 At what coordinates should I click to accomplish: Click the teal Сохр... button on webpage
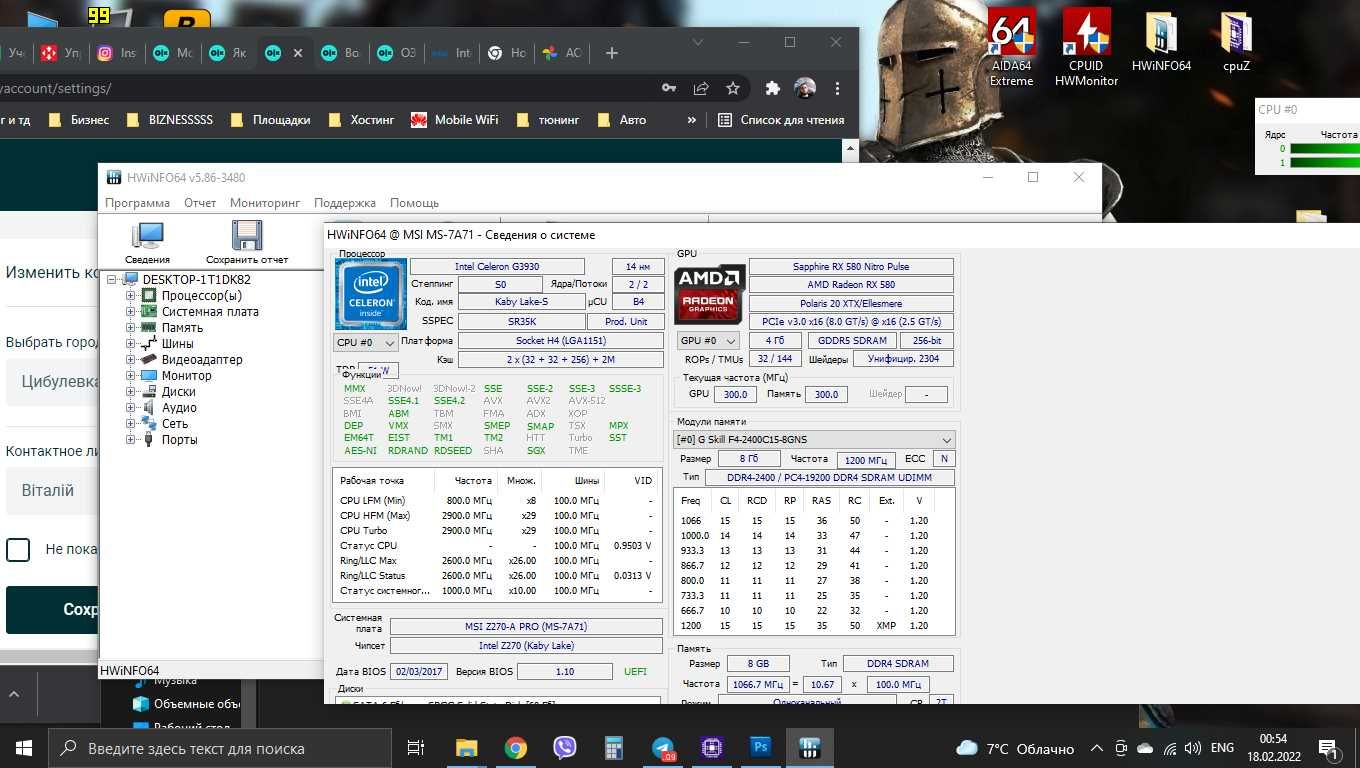pos(52,609)
